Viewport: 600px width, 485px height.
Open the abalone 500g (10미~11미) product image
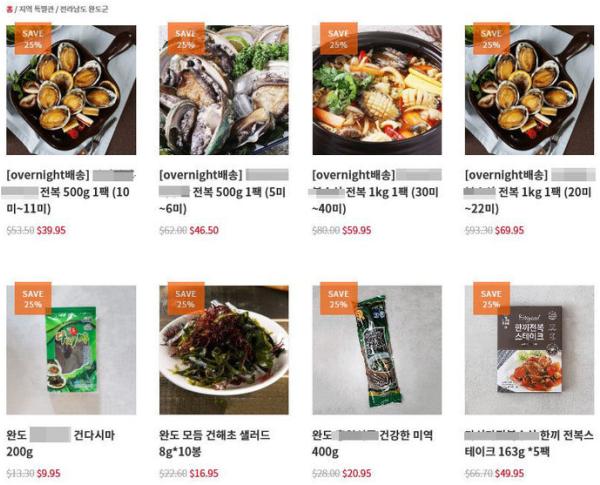pyautogui.click(x=71, y=90)
